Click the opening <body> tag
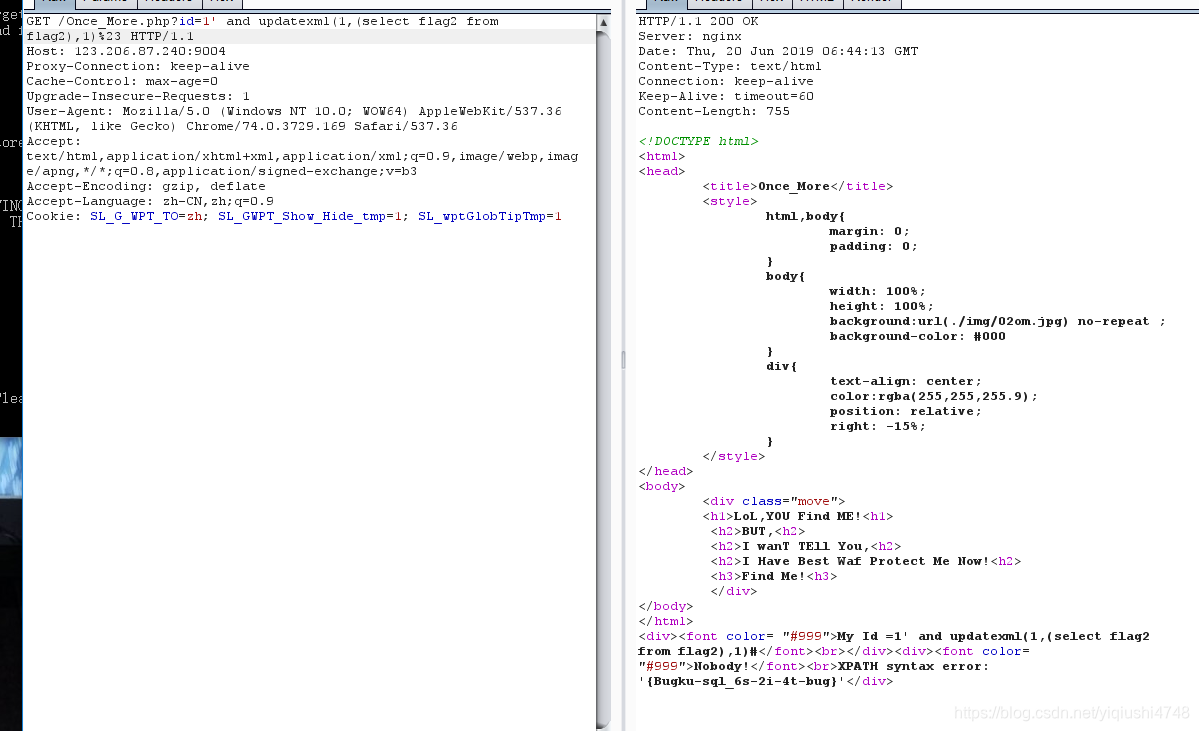This screenshot has width=1199, height=731. click(661, 486)
